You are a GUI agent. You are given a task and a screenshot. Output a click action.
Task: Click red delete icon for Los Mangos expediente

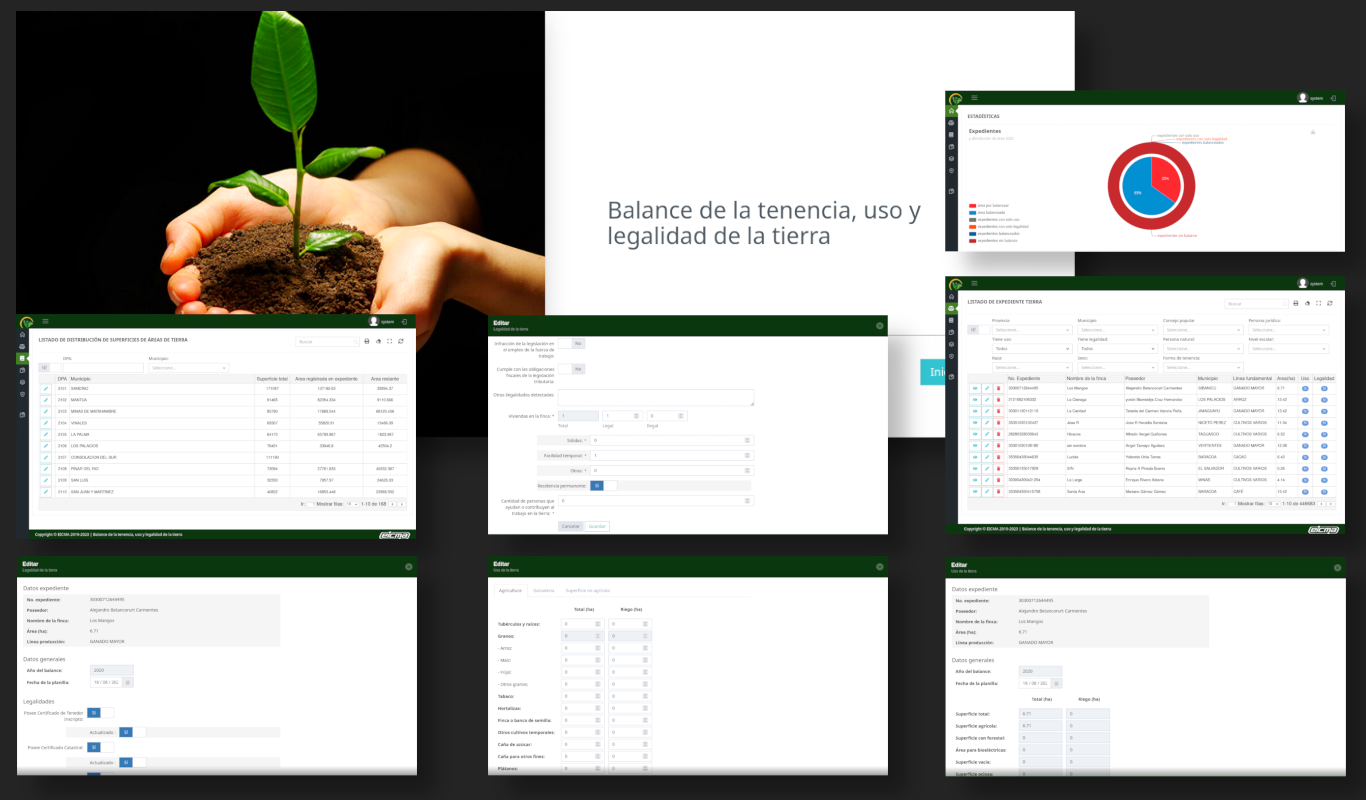click(997, 388)
